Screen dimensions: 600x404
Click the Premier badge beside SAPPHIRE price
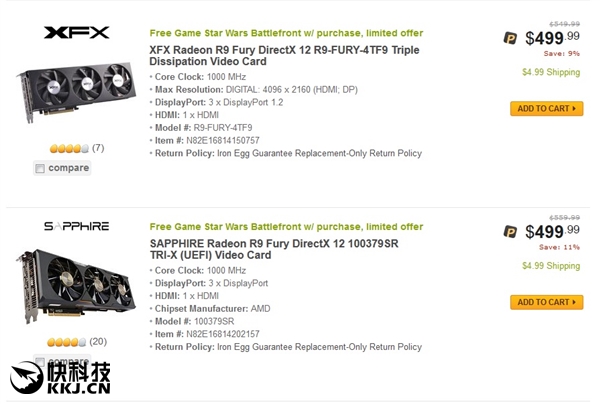(510, 232)
